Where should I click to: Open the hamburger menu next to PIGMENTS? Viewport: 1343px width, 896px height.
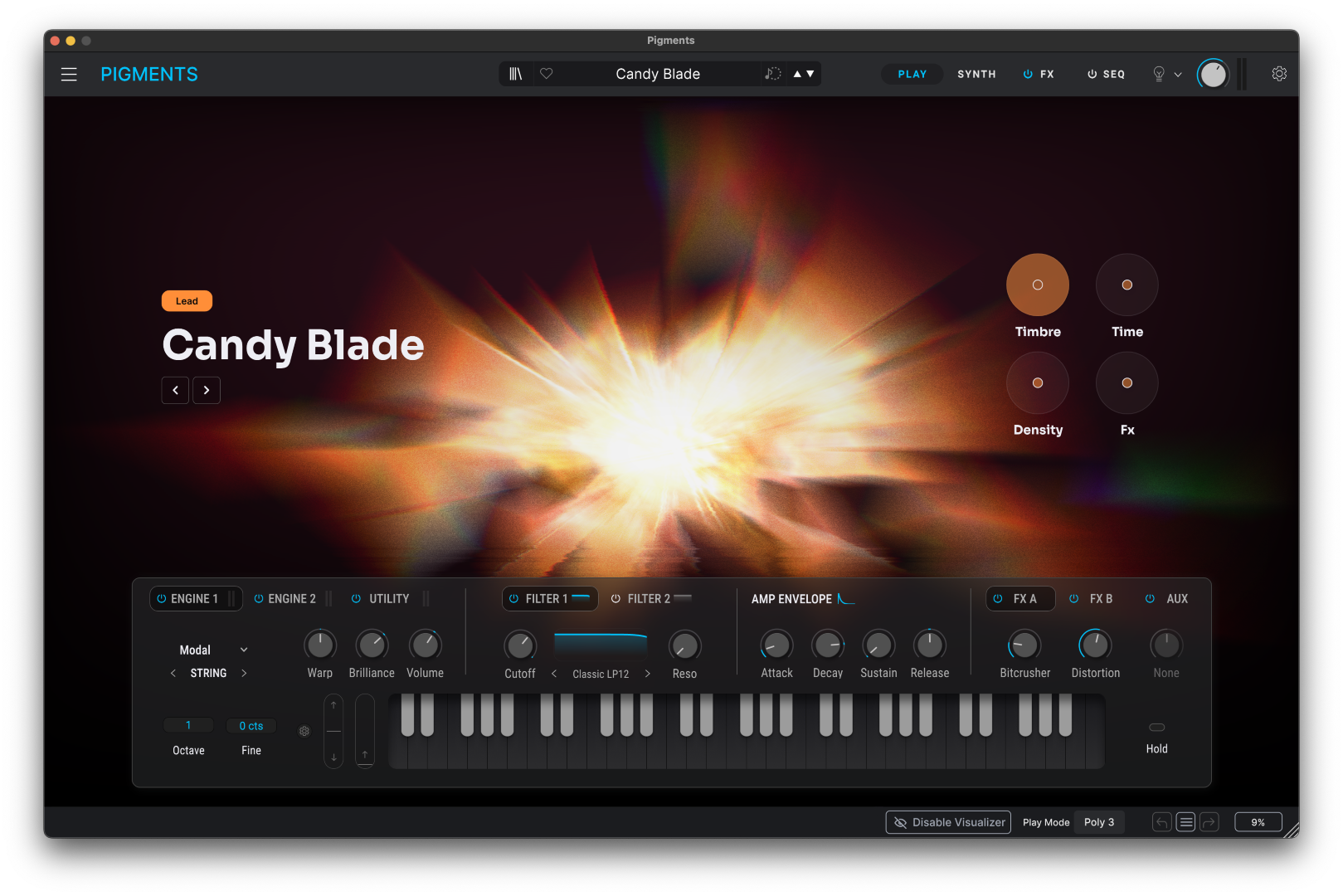[69, 74]
